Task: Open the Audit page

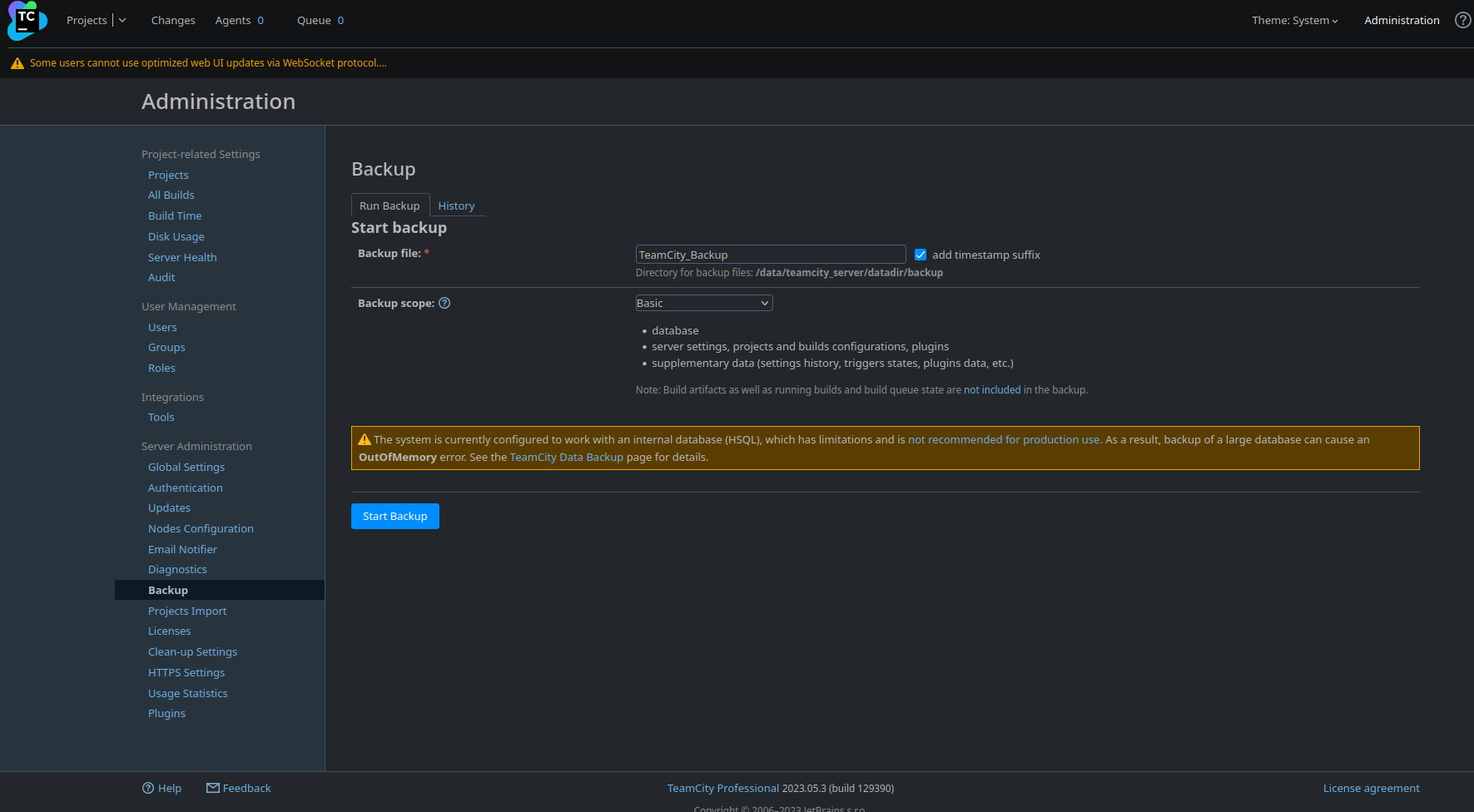Action: click(x=161, y=277)
